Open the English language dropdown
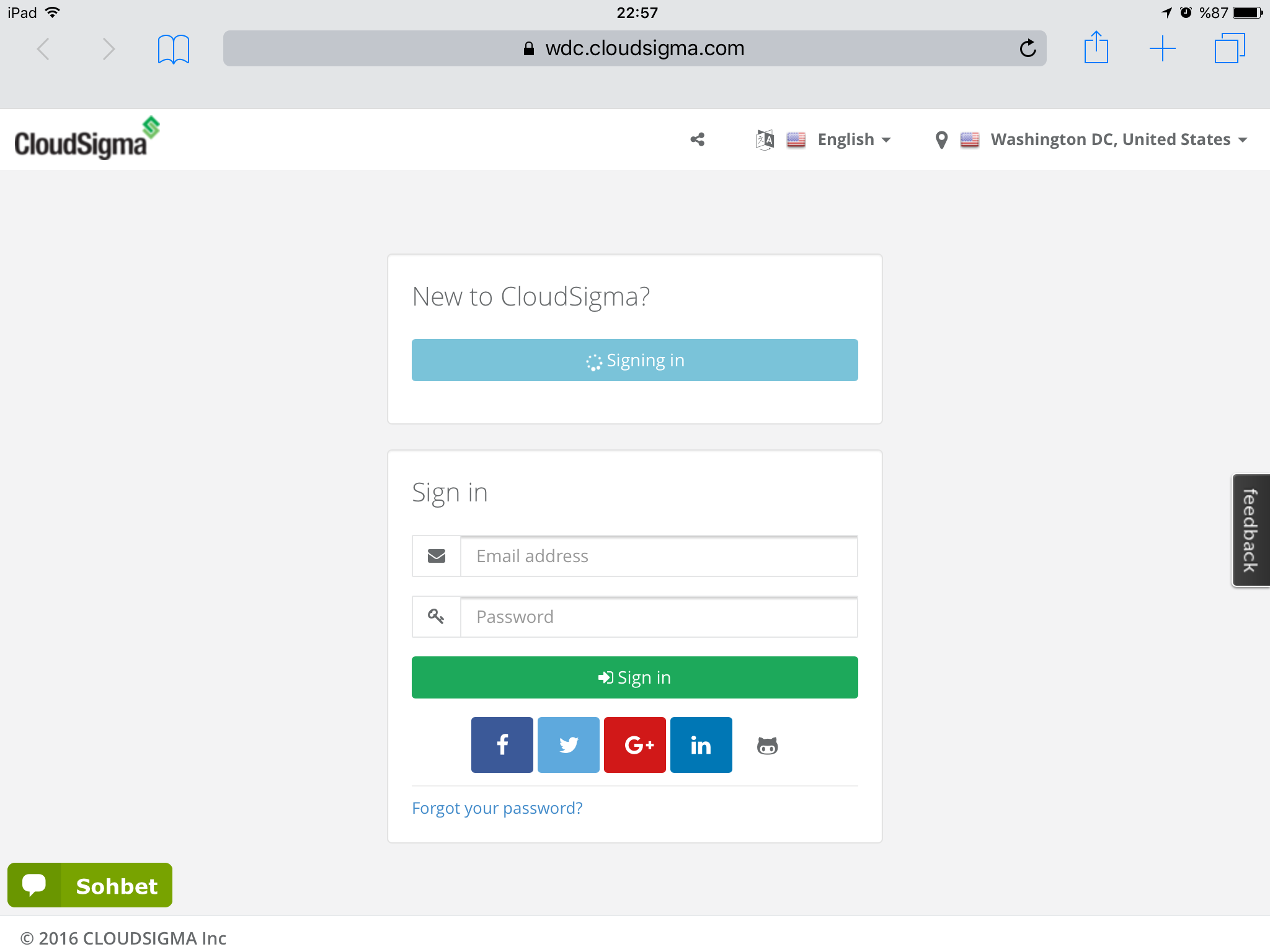Image resolution: width=1270 pixels, height=952 pixels. click(854, 139)
